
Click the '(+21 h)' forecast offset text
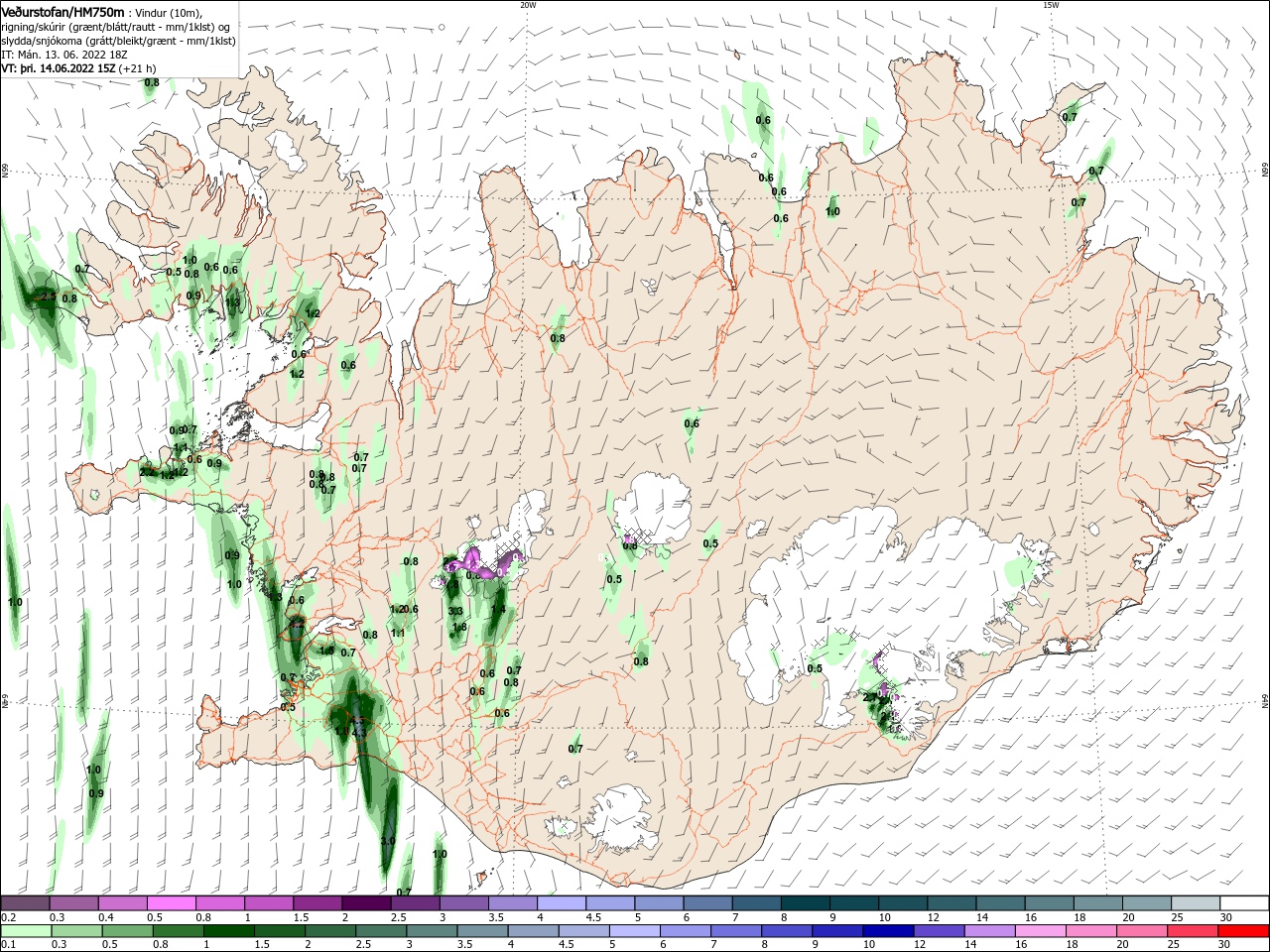click(137, 68)
